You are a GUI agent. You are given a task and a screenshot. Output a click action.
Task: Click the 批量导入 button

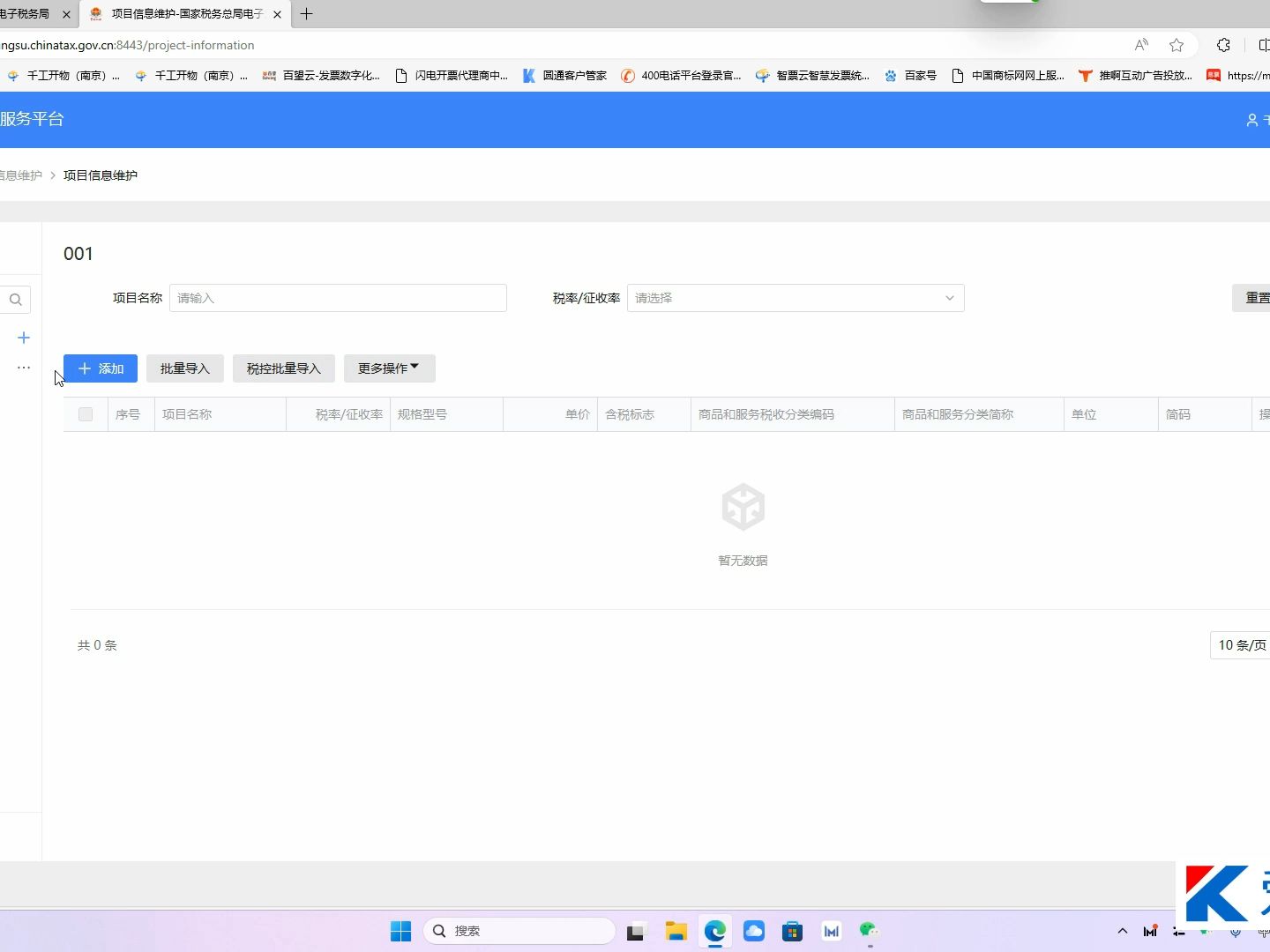[x=185, y=368]
